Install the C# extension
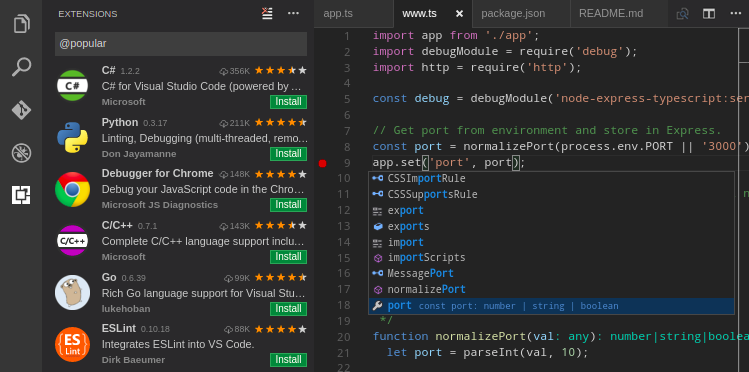Image resolution: width=749 pixels, height=372 pixels. coord(289,102)
